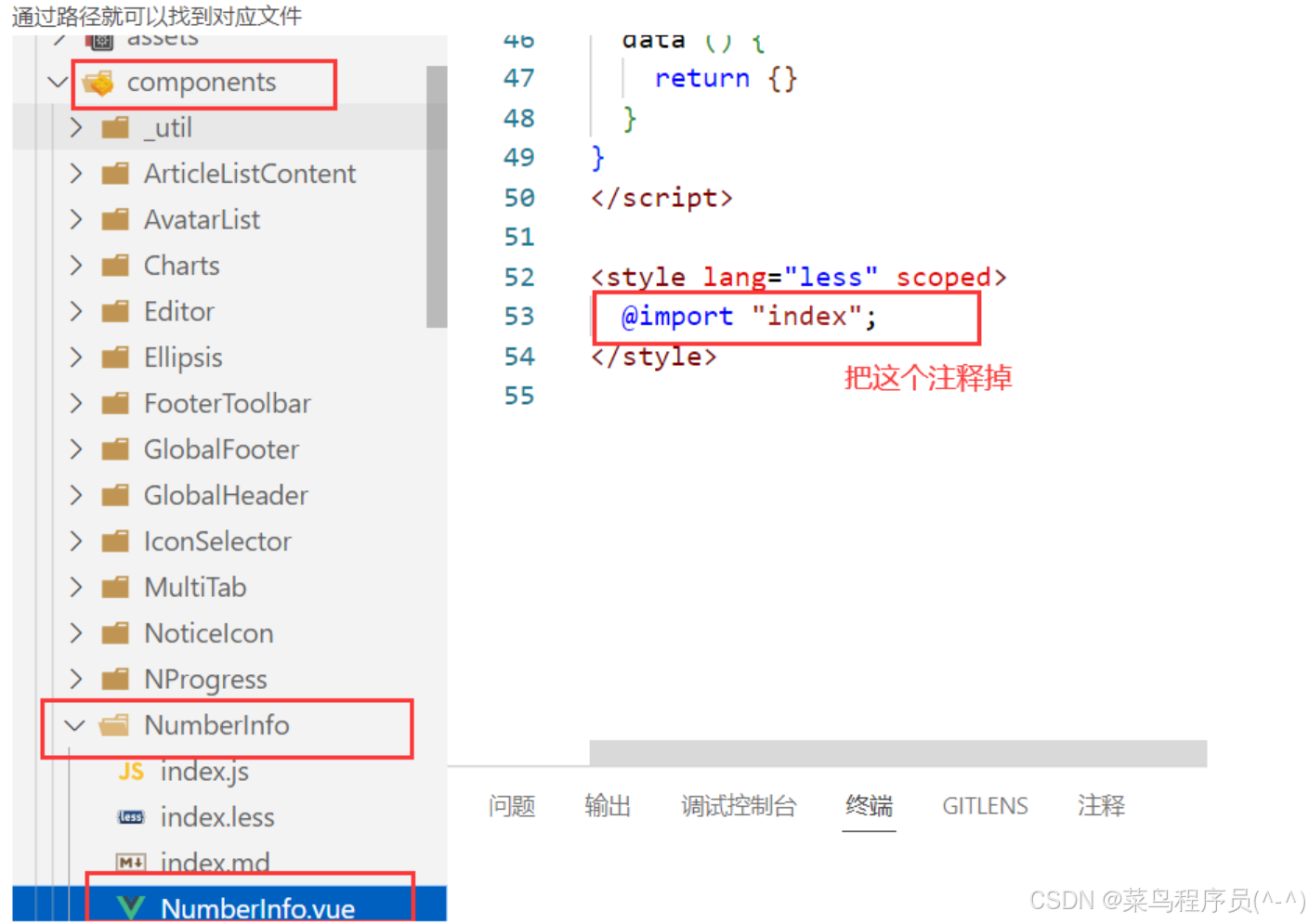Collapse the components folder chevron
The height and width of the screenshot is (924, 1309).
[x=58, y=82]
